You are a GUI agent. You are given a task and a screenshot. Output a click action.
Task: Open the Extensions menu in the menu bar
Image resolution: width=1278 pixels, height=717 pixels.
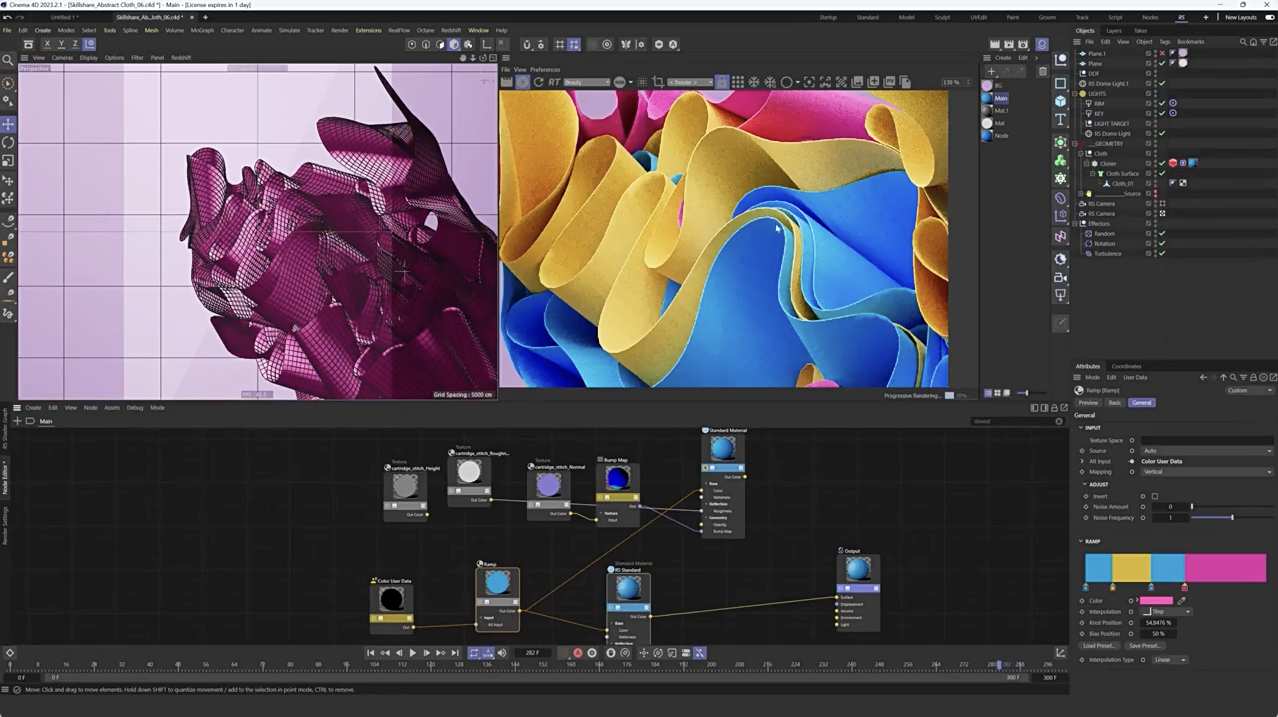[x=368, y=30]
